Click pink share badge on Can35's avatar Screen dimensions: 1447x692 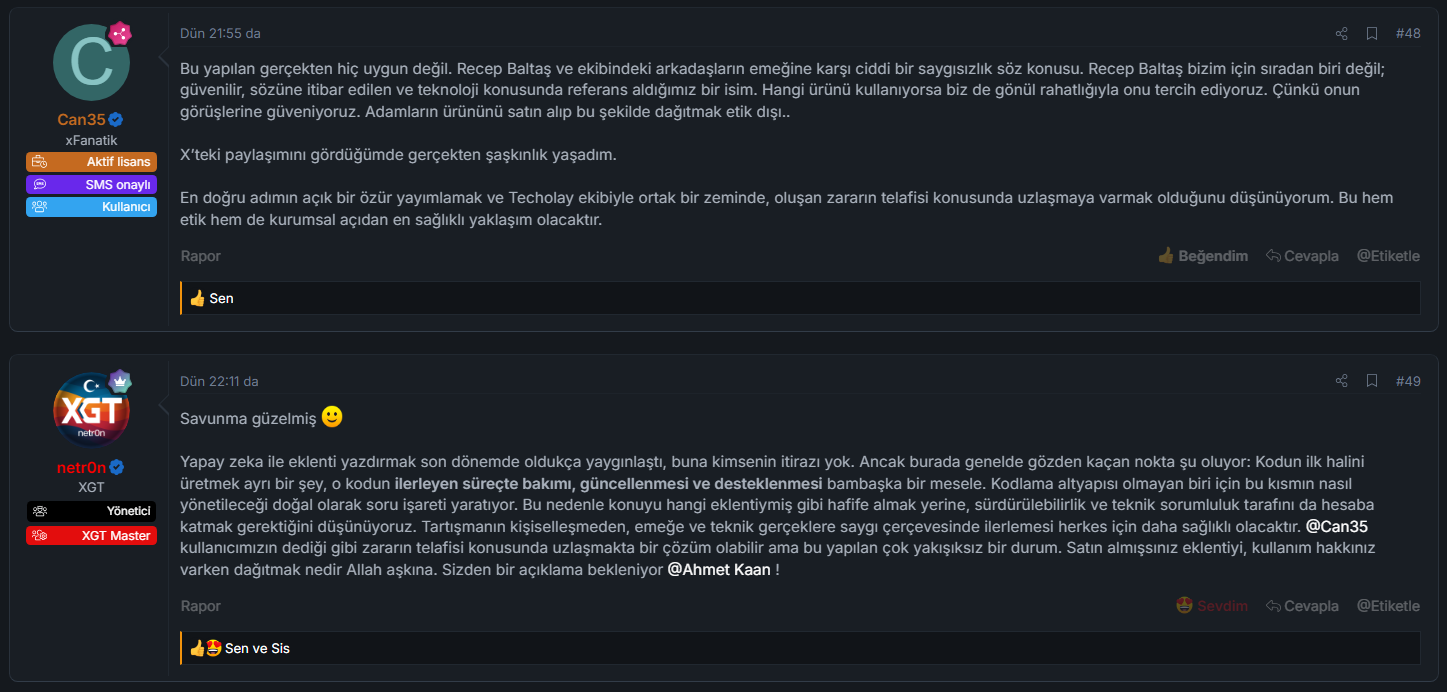pyautogui.click(x=120, y=33)
